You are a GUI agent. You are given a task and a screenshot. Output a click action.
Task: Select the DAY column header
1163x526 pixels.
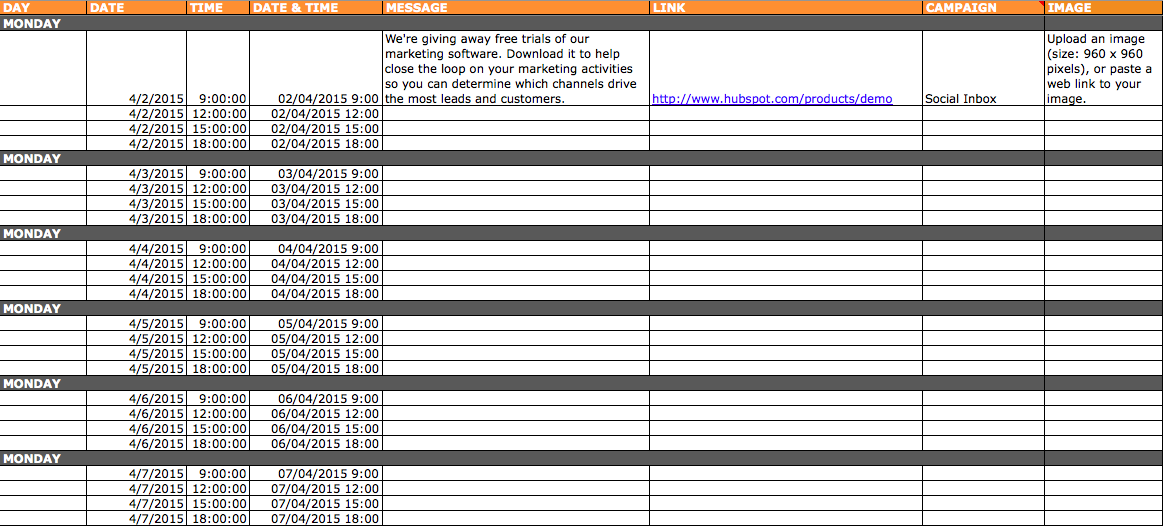click(x=43, y=7)
